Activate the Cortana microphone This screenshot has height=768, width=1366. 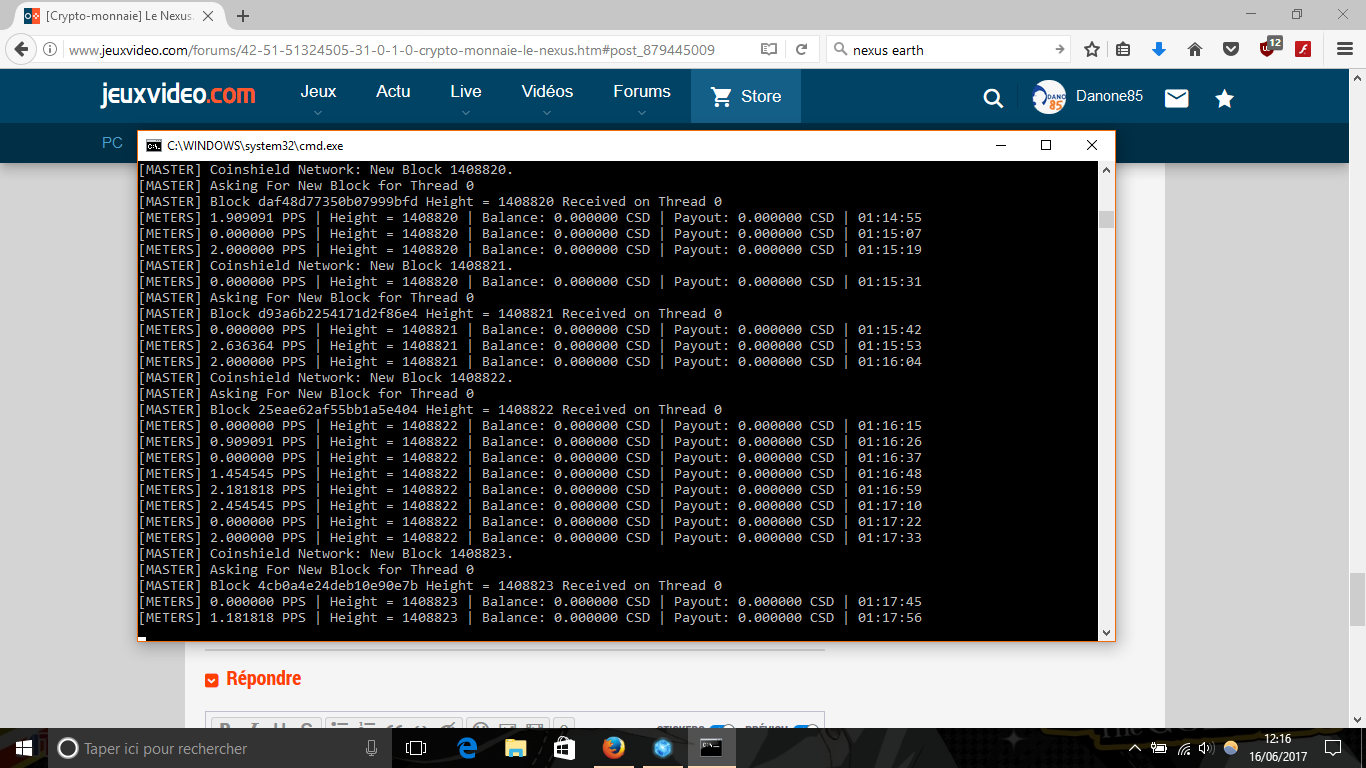click(x=372, y=748)
